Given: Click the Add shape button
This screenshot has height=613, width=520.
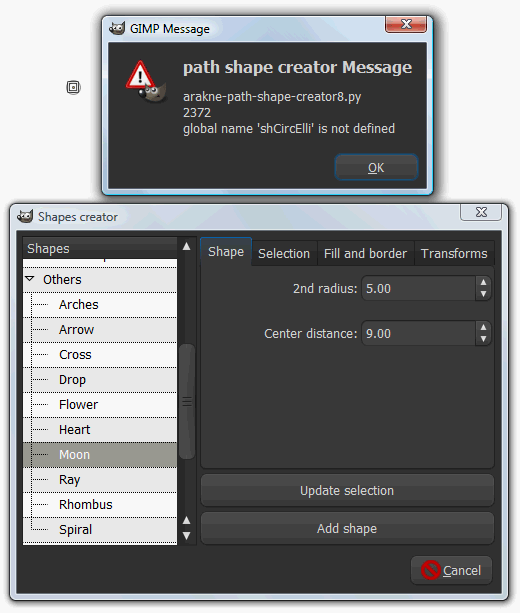Looking at the screenshot, I should pos(347,528).
